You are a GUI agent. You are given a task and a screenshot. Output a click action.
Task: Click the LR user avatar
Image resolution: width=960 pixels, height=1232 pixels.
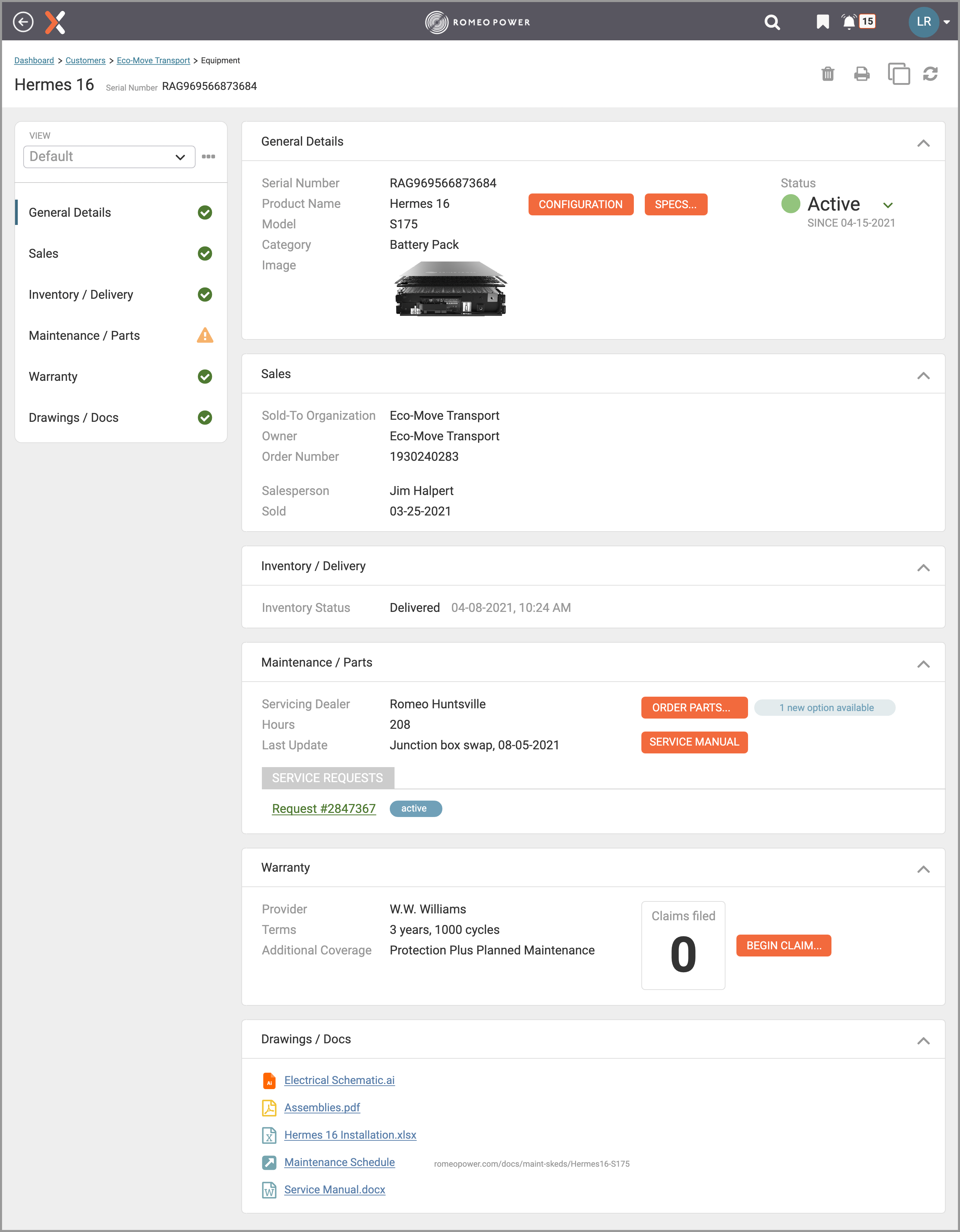(x=923, y=22)
